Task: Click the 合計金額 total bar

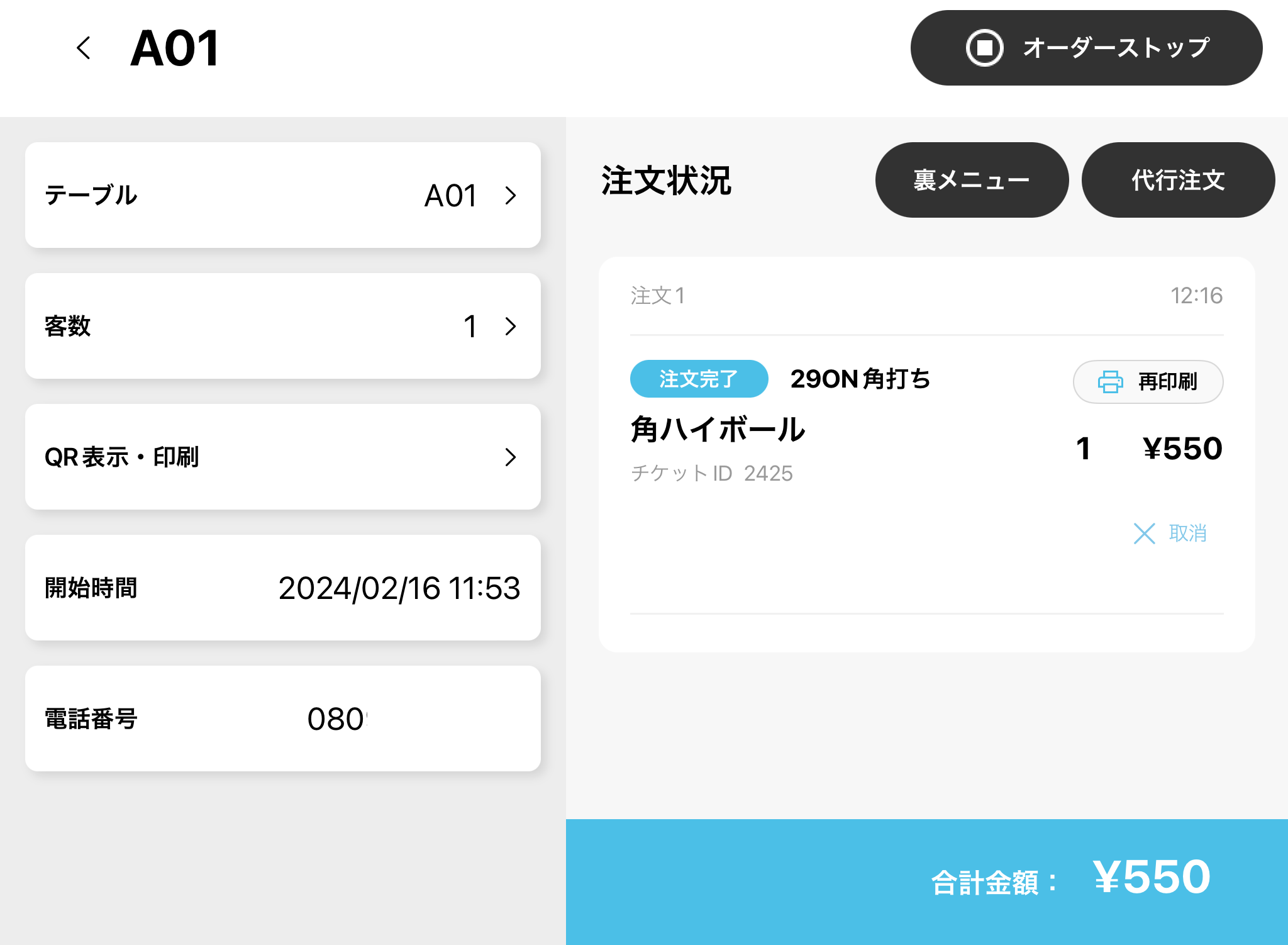Action: [926, 881]
